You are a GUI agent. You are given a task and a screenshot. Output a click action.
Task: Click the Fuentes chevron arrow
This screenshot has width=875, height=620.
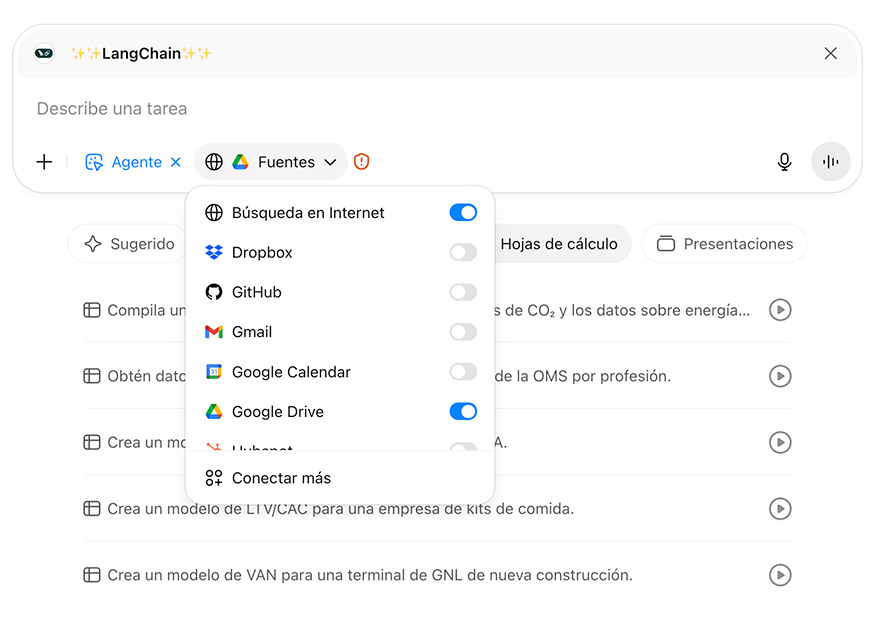(x=330, y=162)
